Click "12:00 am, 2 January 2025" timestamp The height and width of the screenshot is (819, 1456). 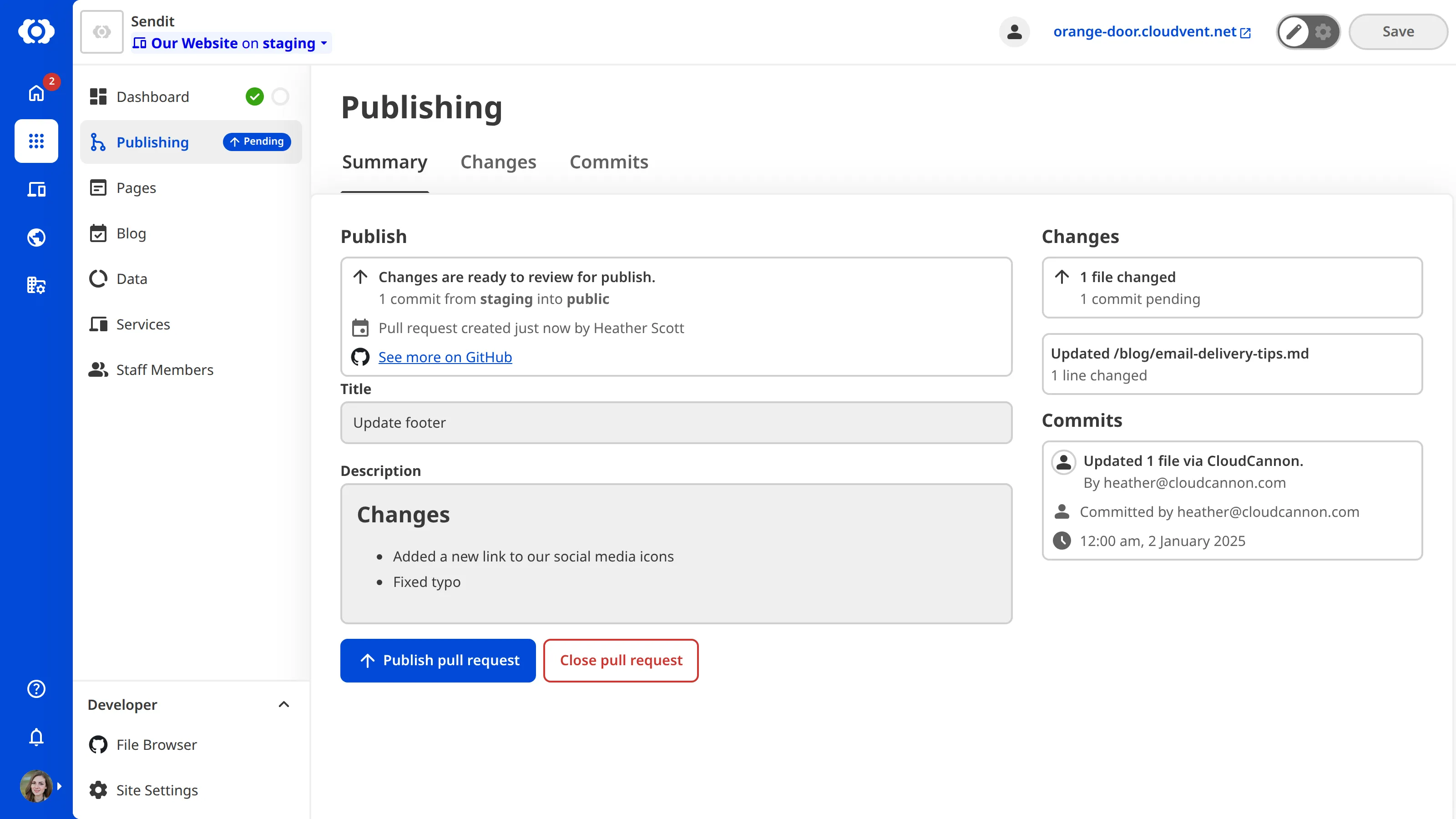(x=1162, y=541)
